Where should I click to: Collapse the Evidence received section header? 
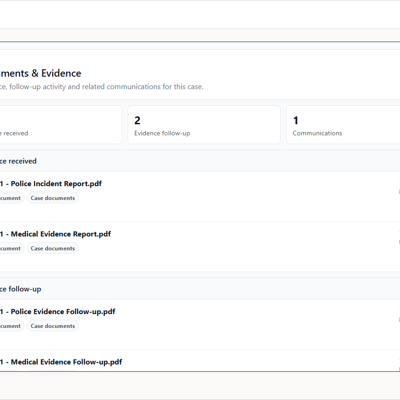(200, 161)
